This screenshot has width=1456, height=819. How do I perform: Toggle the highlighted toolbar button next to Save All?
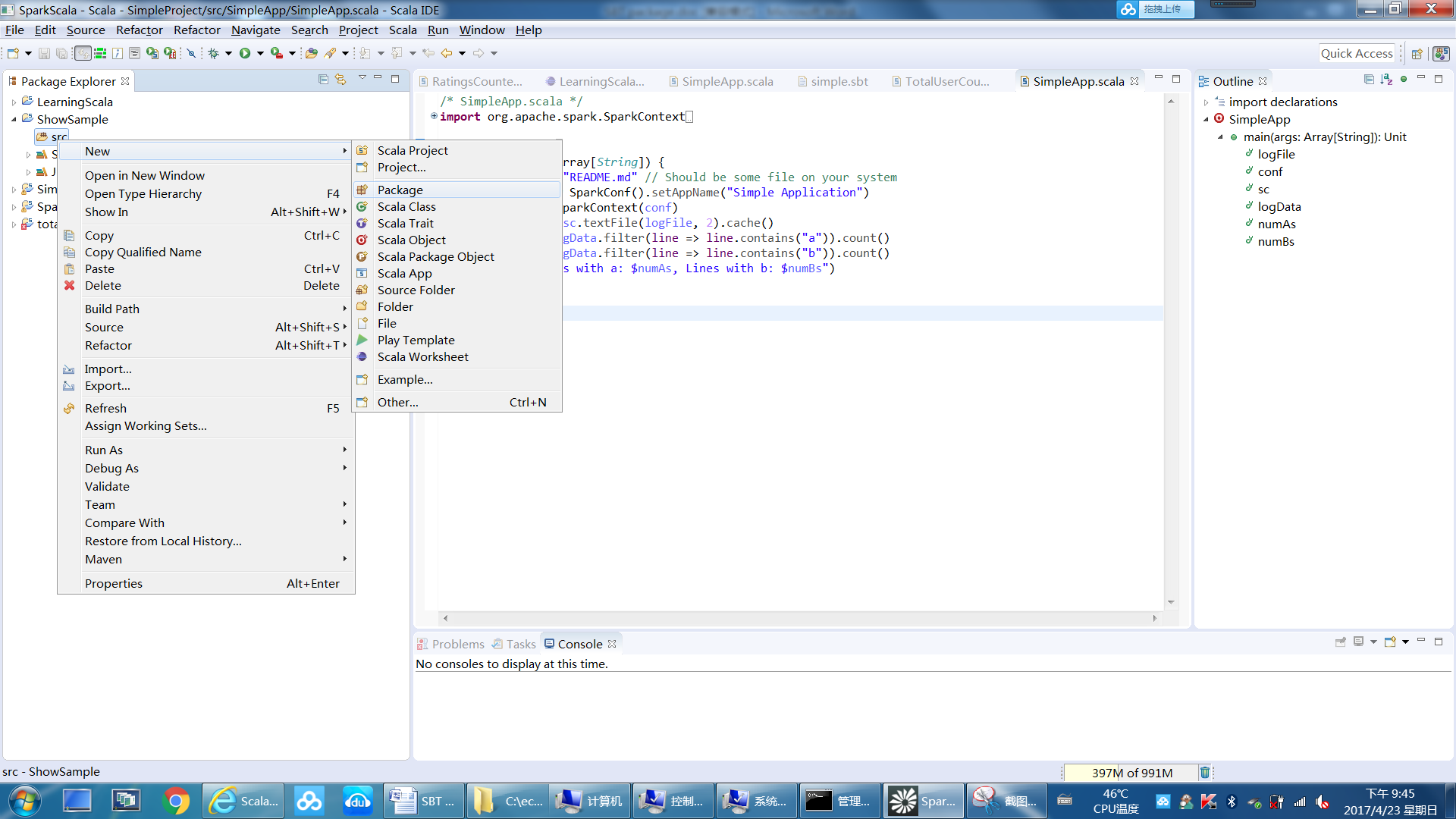coord(83,53)
